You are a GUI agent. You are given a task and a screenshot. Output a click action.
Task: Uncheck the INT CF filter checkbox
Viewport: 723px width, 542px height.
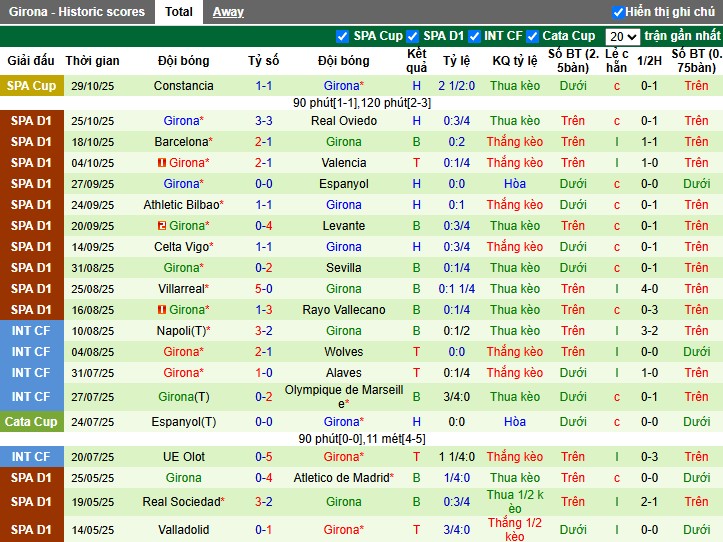coord(474,36)
